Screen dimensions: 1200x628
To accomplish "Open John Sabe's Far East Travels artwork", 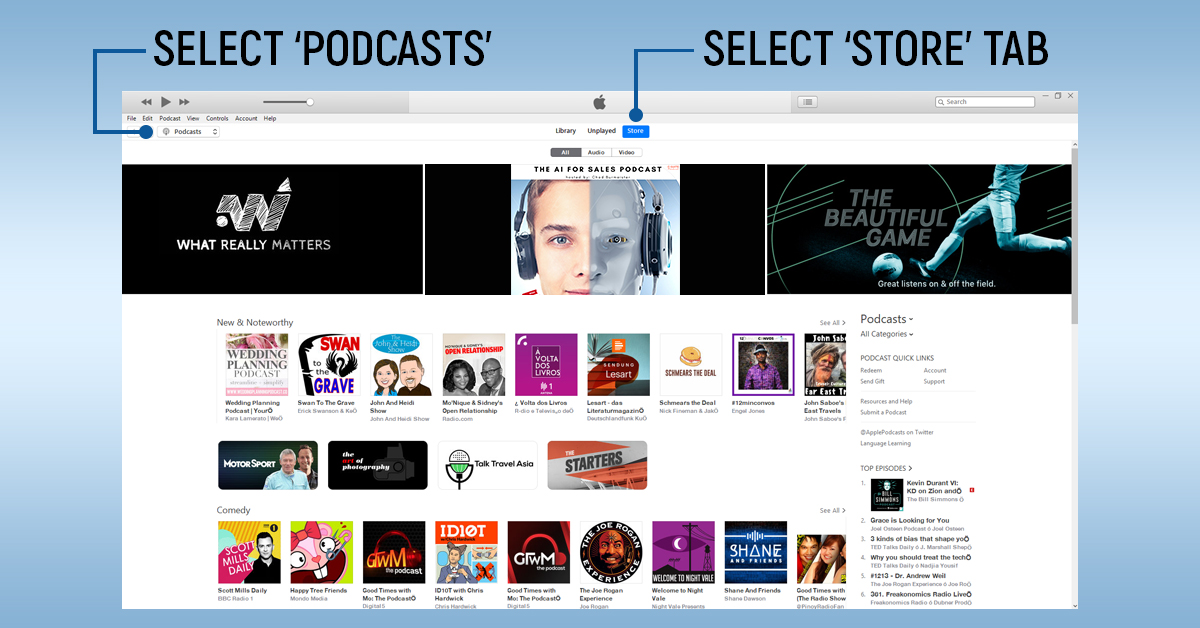I will pyautogui.click(x=825, y=365).
